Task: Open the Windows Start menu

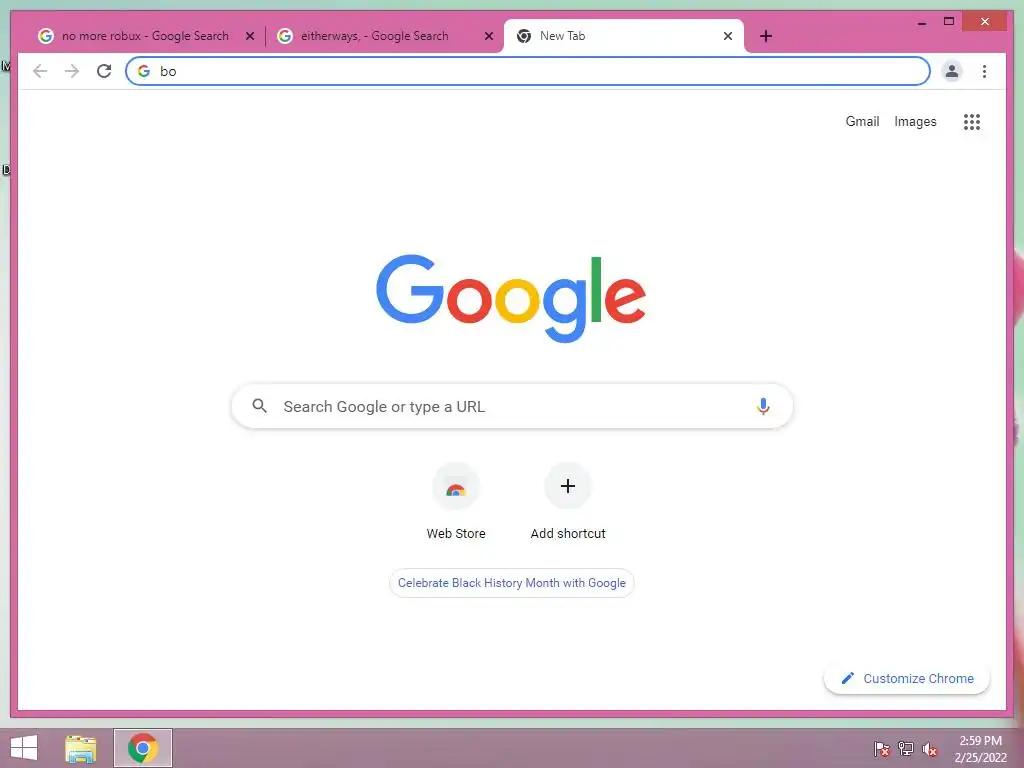Action: pos(24,748)
